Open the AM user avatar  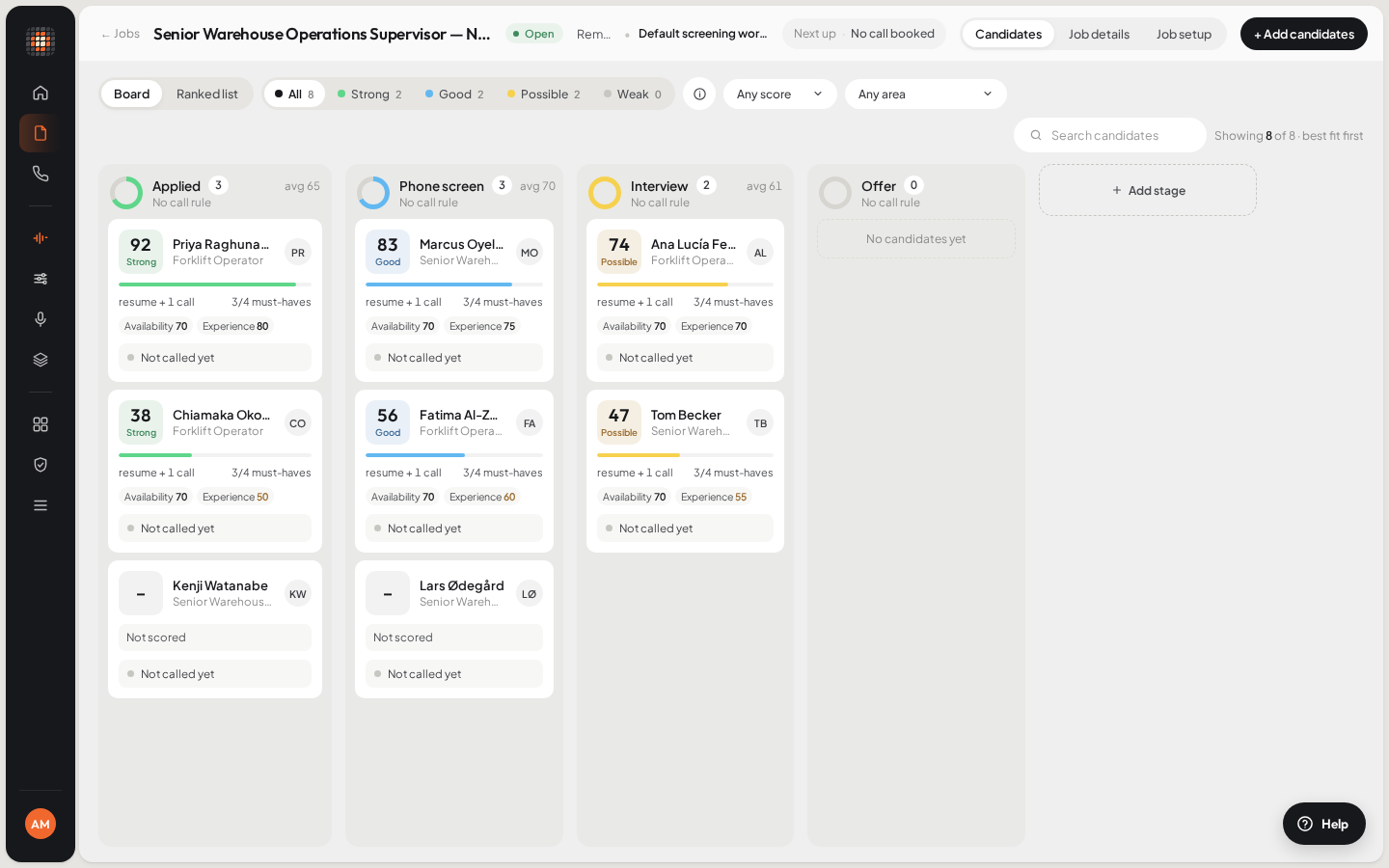pyautogui.click(x=41, y=824)
